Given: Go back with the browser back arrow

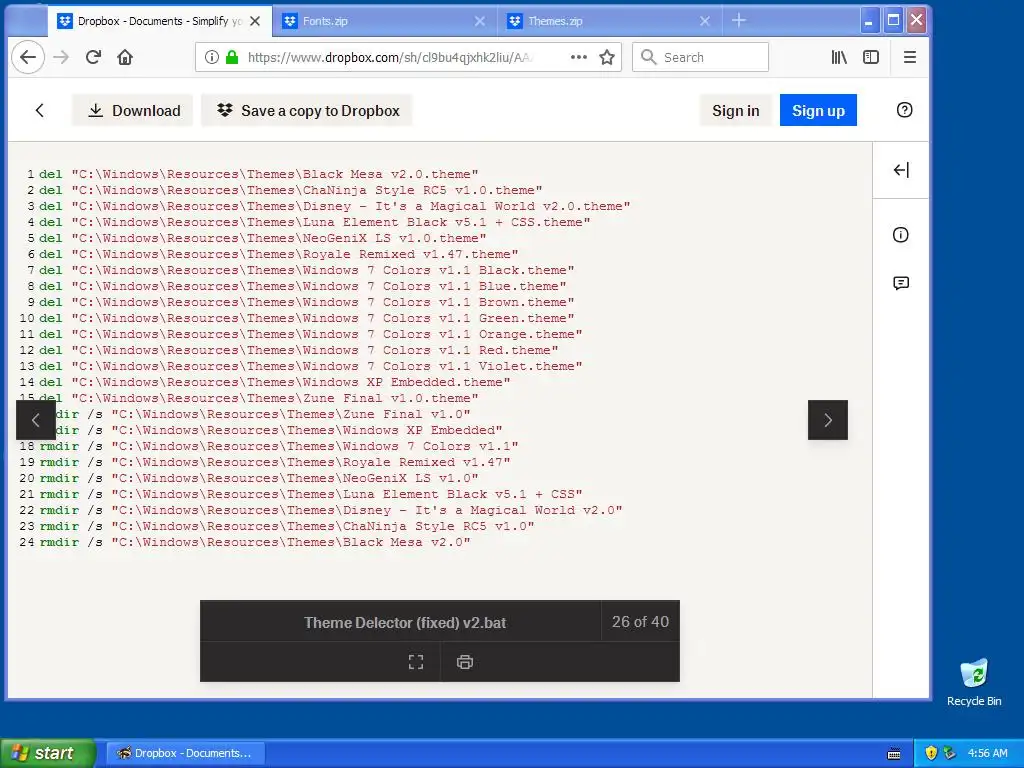Looking at the screenshot, I should pyautogui.click(x=28, y=57).
